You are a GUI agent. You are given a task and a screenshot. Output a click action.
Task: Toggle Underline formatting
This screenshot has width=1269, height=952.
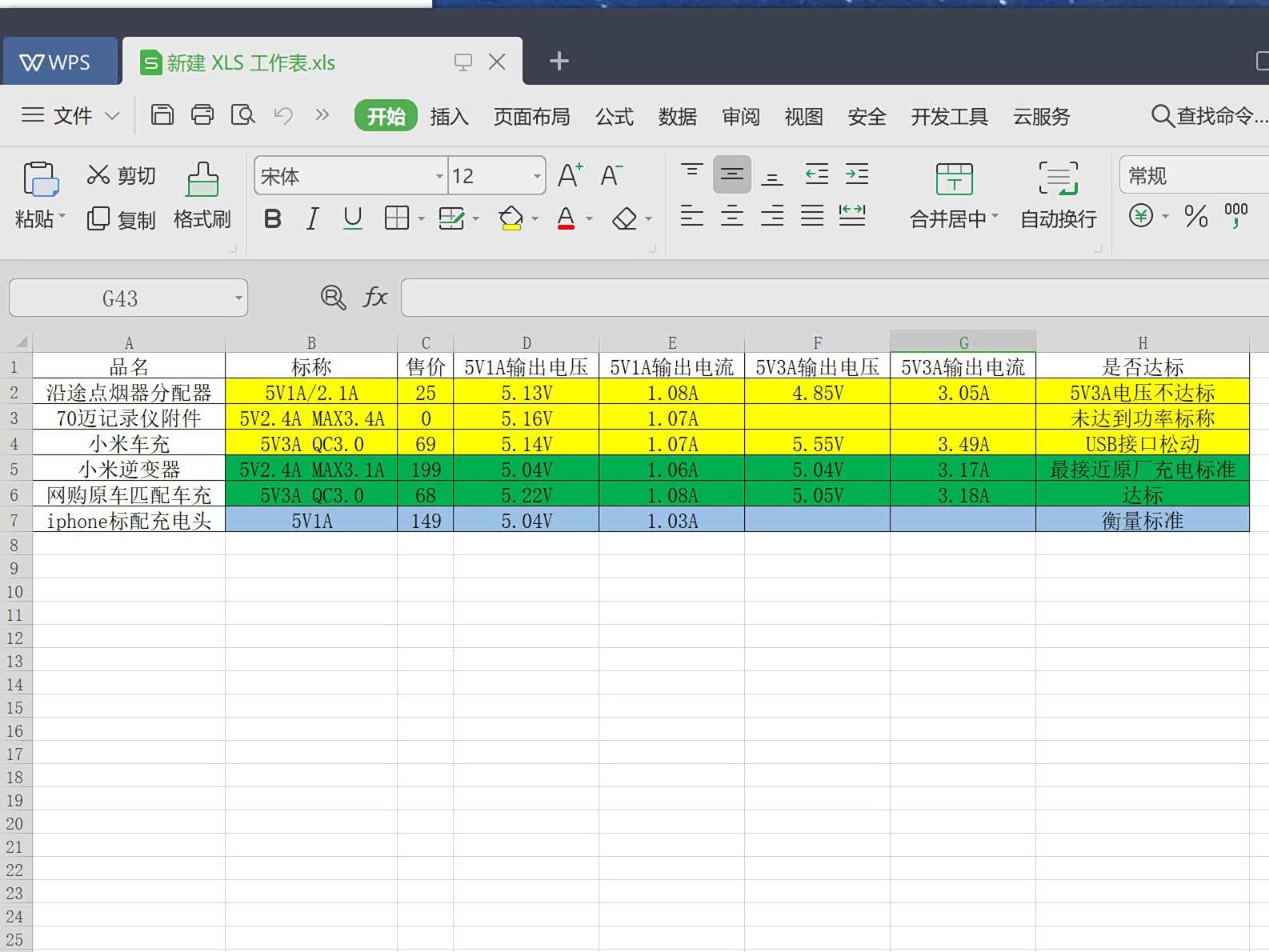(x=352, y=218)
